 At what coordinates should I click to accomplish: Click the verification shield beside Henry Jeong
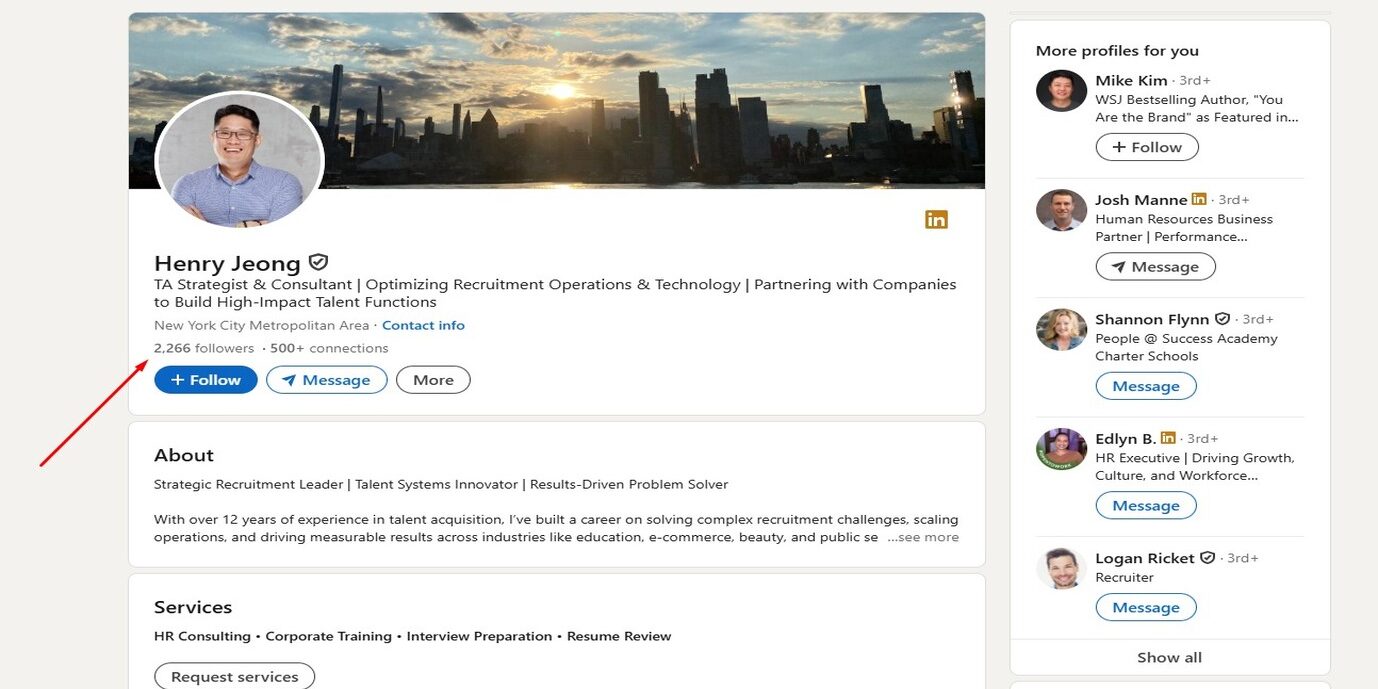[318, 263]
